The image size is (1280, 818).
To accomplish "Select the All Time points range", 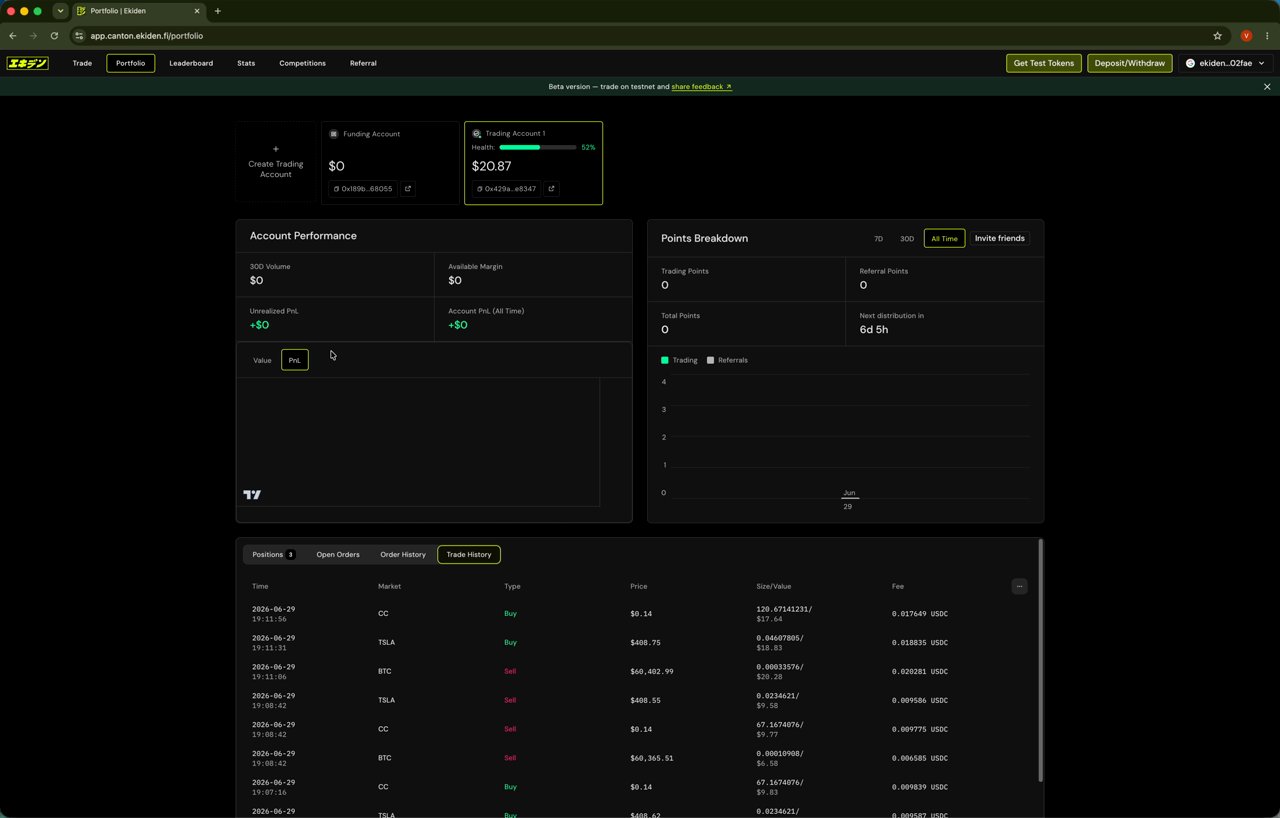I will [944, 239].
